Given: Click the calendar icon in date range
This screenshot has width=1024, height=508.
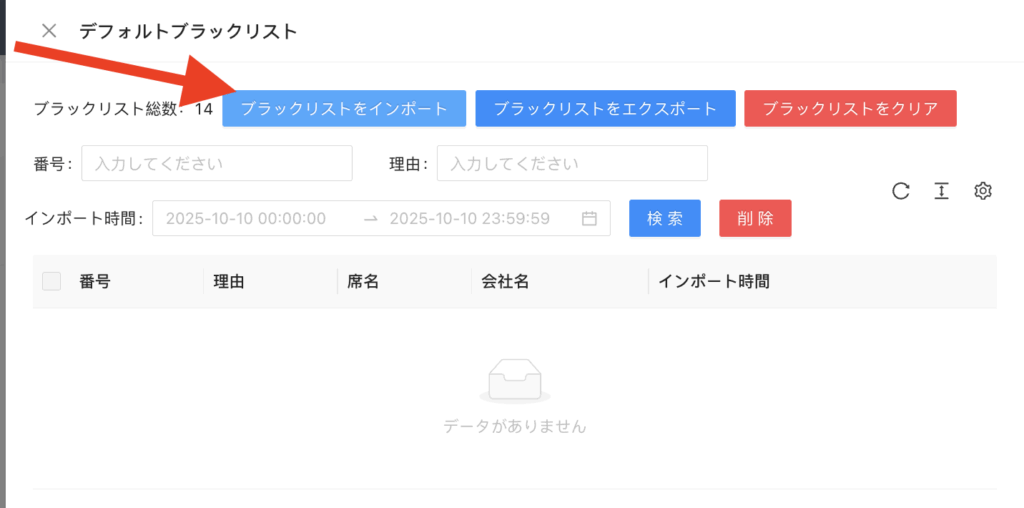Looking at the screenshot, I should [x=589, y=218].
